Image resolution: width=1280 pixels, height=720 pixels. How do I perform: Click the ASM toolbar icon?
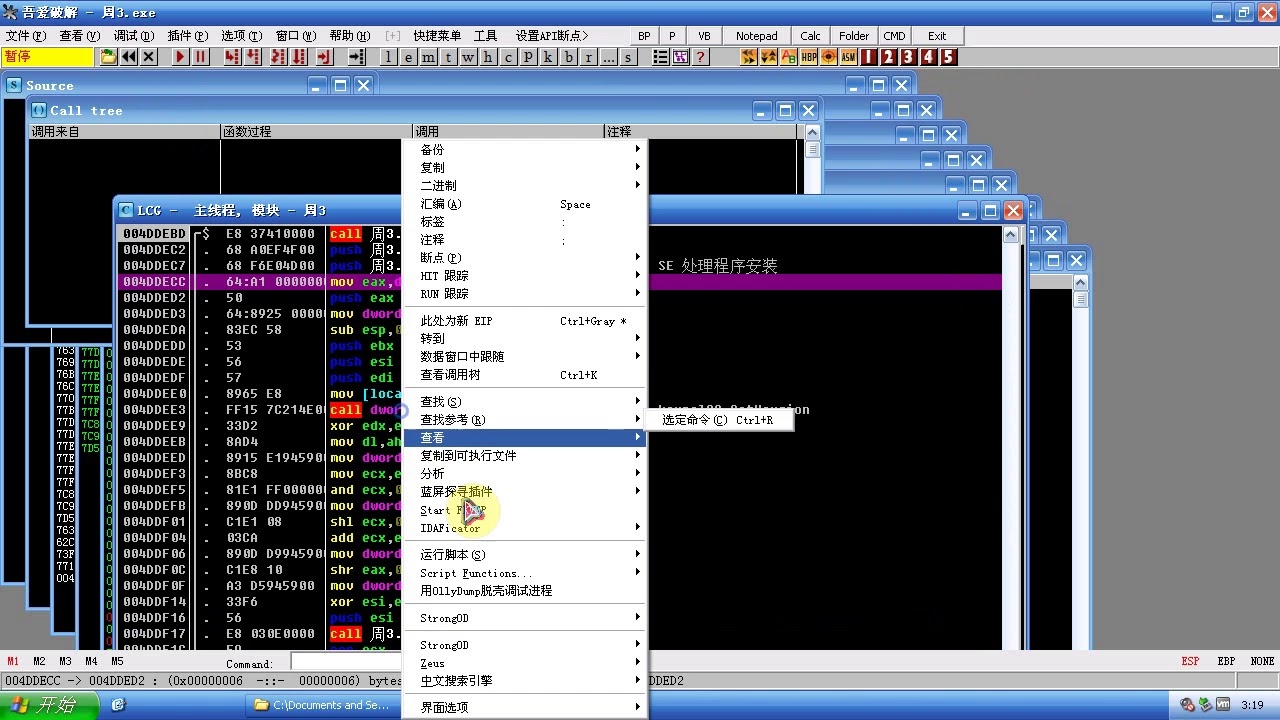point(848,57)
